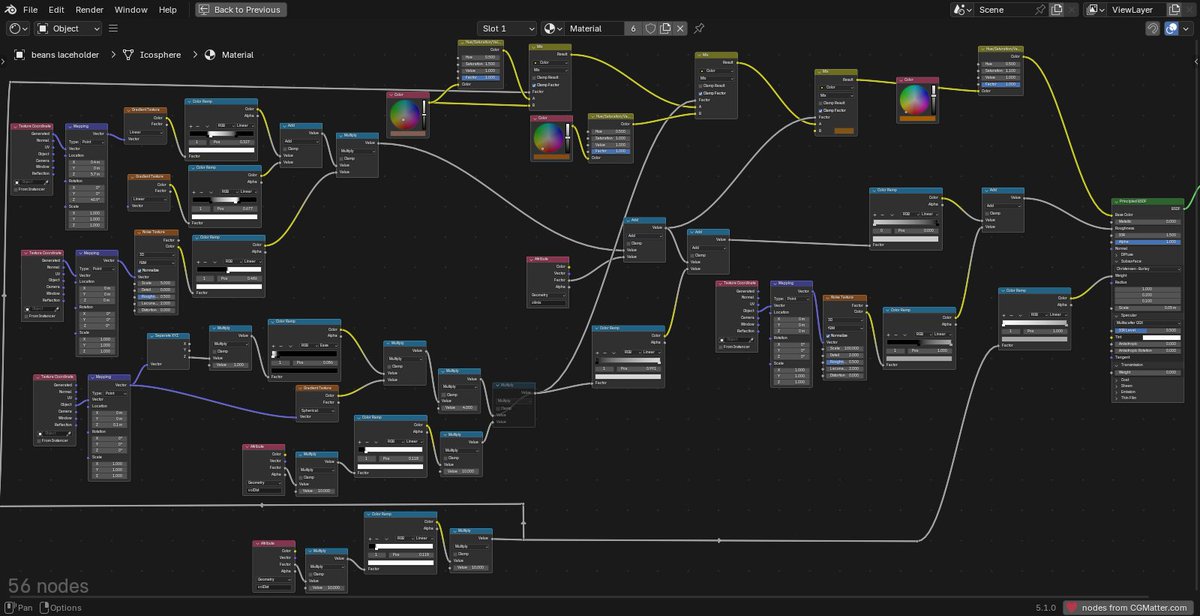Image resolution: width=1200 pixels, height=616 pixels.
Task: Click the beans laceholder object icon in breadcrumbs
Action: point(19,55)
